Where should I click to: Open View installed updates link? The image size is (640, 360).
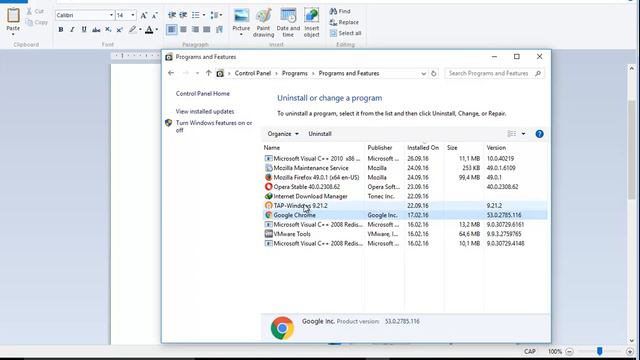pos(205,111)
